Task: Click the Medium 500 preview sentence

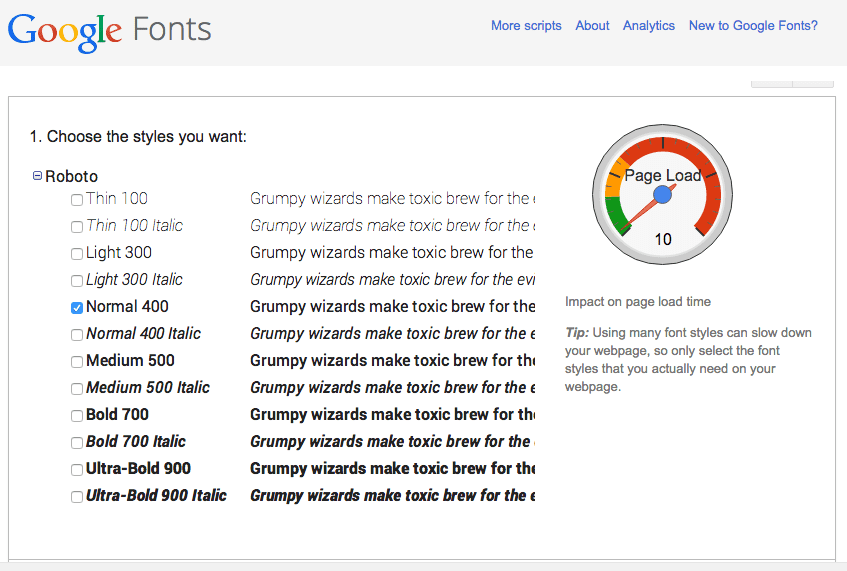Action: [x=393, y=361]
